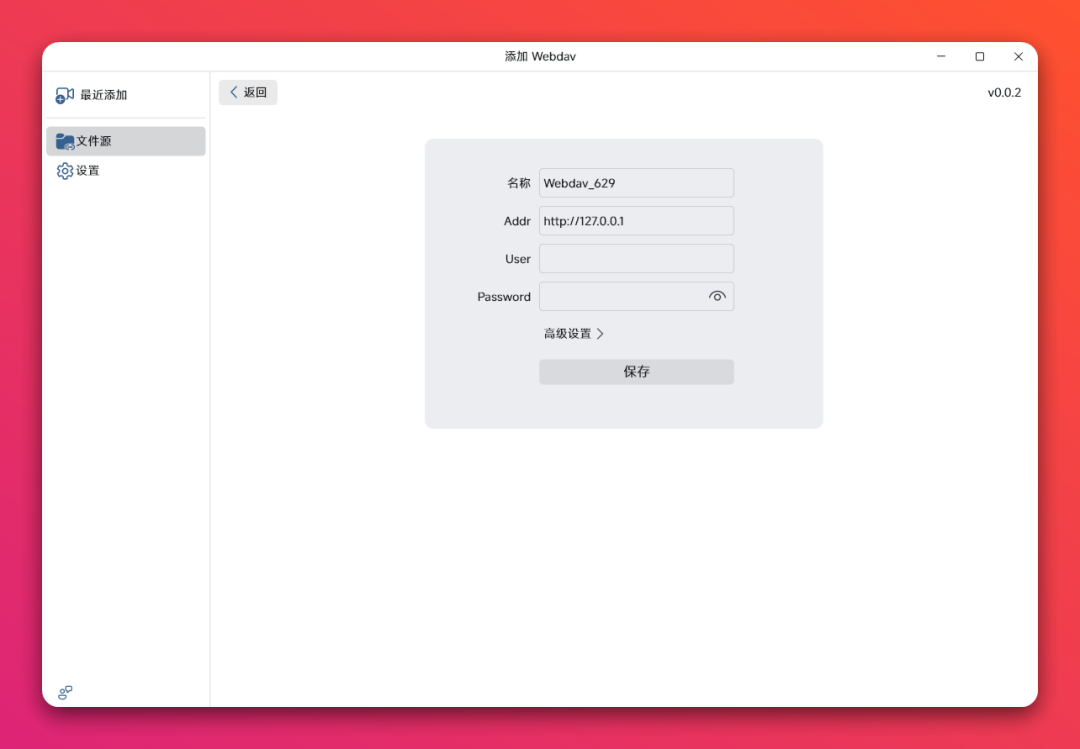Click the chevron arrow next to 高级设置
Viewport: 1080px width, 749px height.
600,334
